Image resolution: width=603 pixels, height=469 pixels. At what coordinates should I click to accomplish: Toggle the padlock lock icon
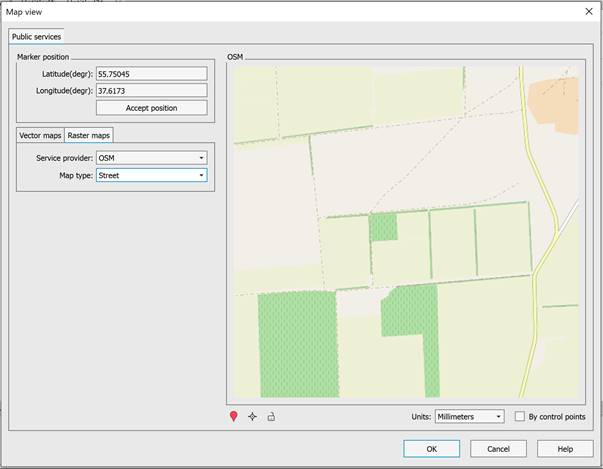[270, 416]
